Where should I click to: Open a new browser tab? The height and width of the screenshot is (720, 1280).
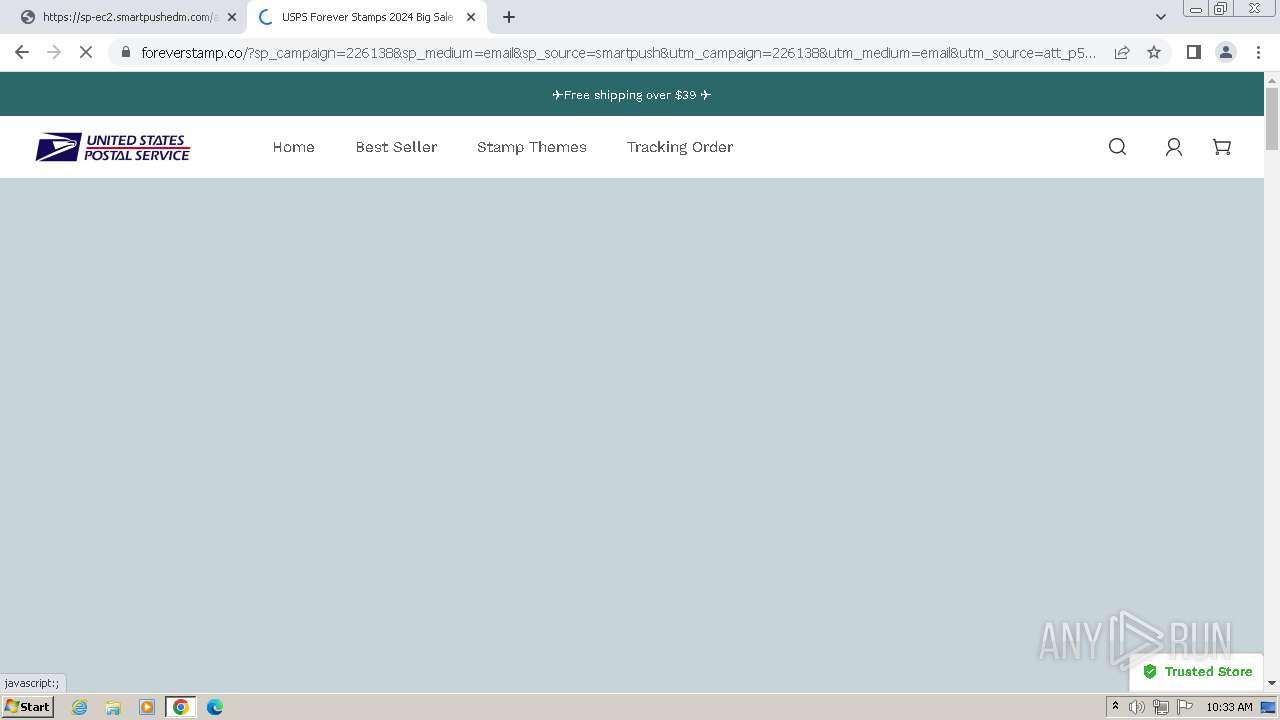pyautogui.click(x=509, y=17)
